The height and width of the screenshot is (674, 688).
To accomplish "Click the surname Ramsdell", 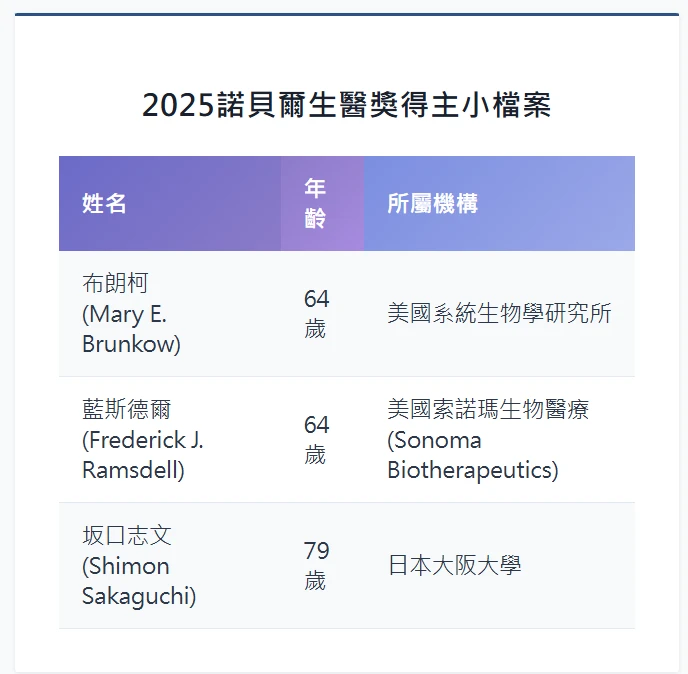I will (133, 471).
